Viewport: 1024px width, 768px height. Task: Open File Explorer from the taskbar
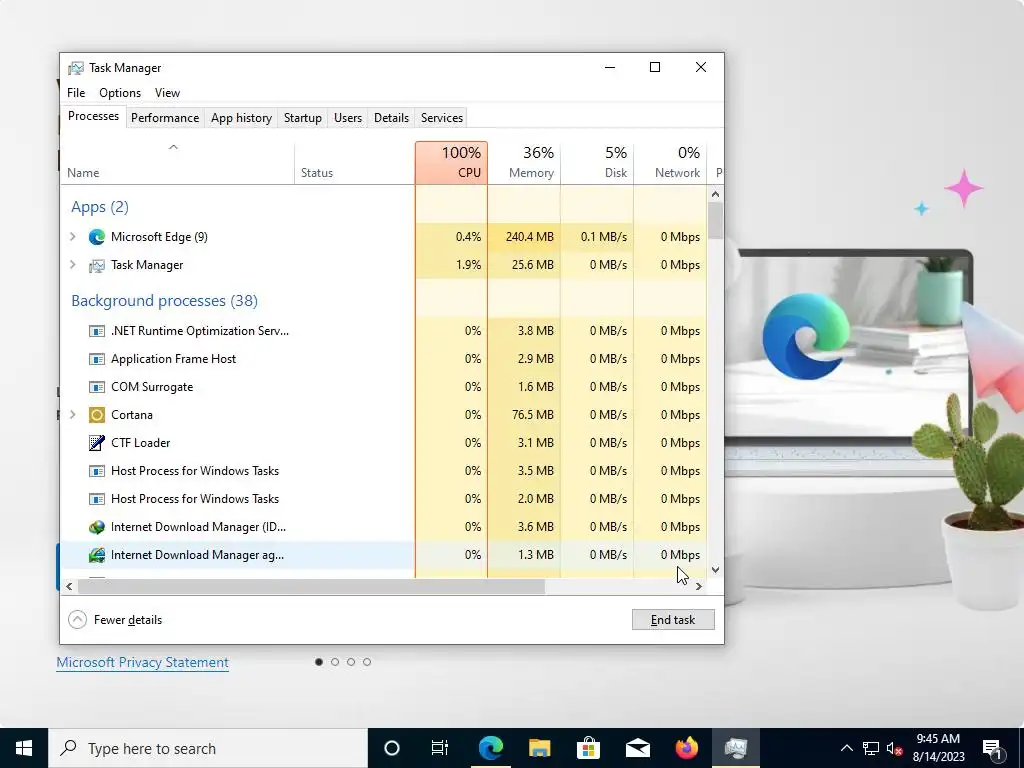point(539,748)
